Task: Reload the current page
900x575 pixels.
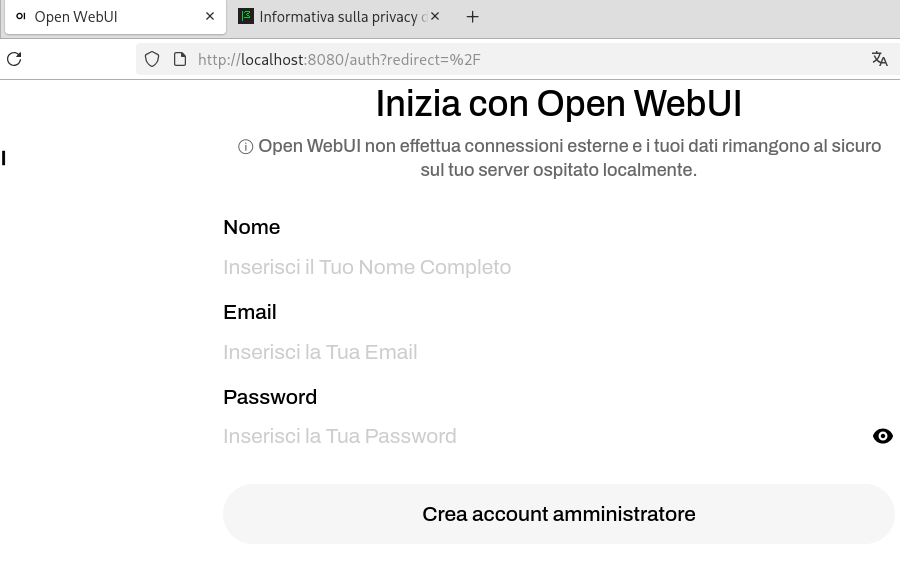Action: point(14,59)
